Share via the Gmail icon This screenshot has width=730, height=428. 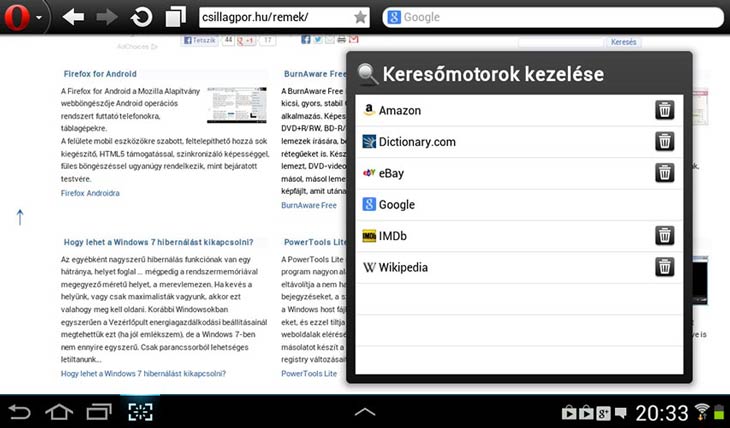click(x=354, y=40)
